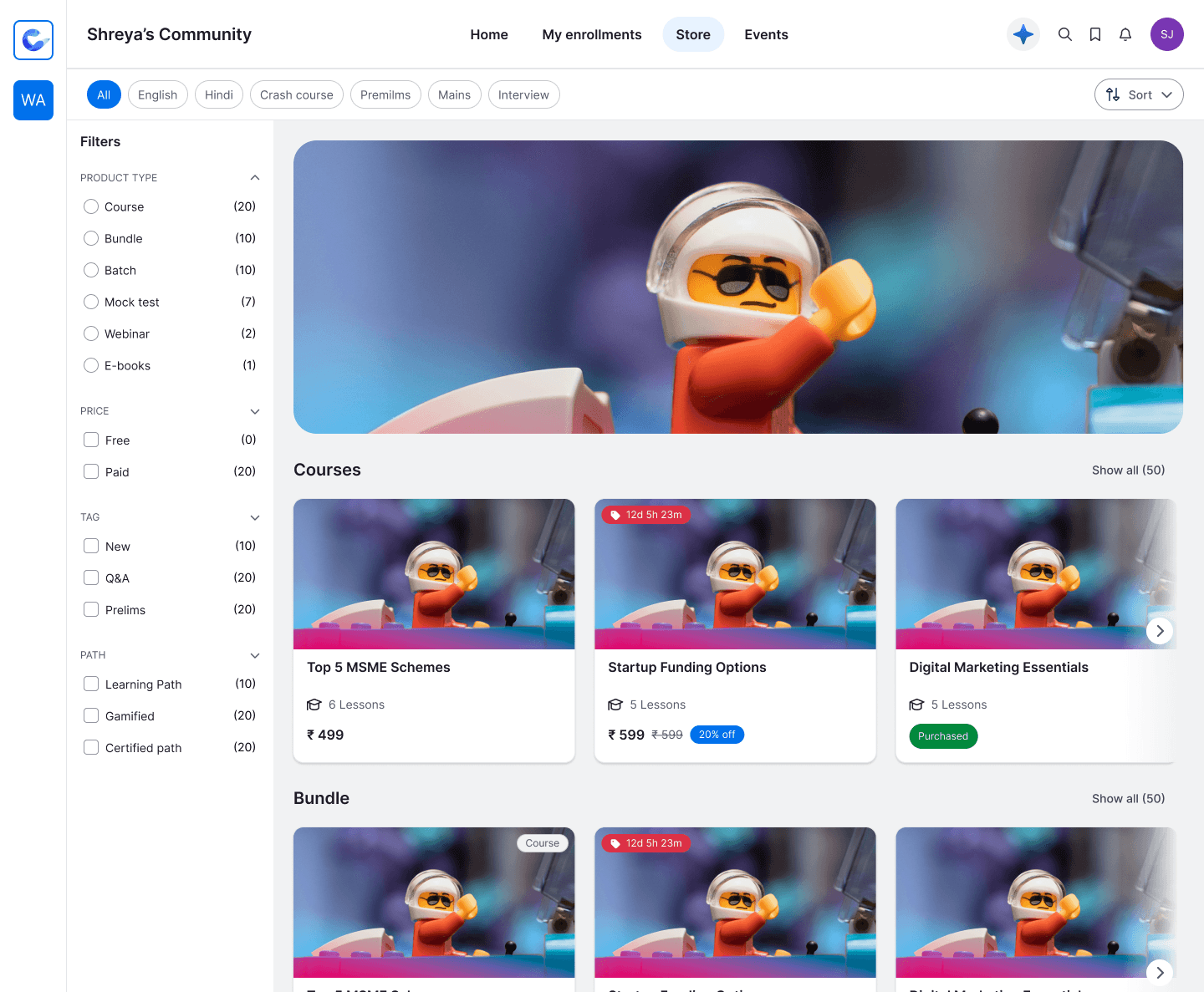This screenshot has width=1204, height=992.
Task: Toggle the Tag filter section chevron
Action: coord(255,517)
